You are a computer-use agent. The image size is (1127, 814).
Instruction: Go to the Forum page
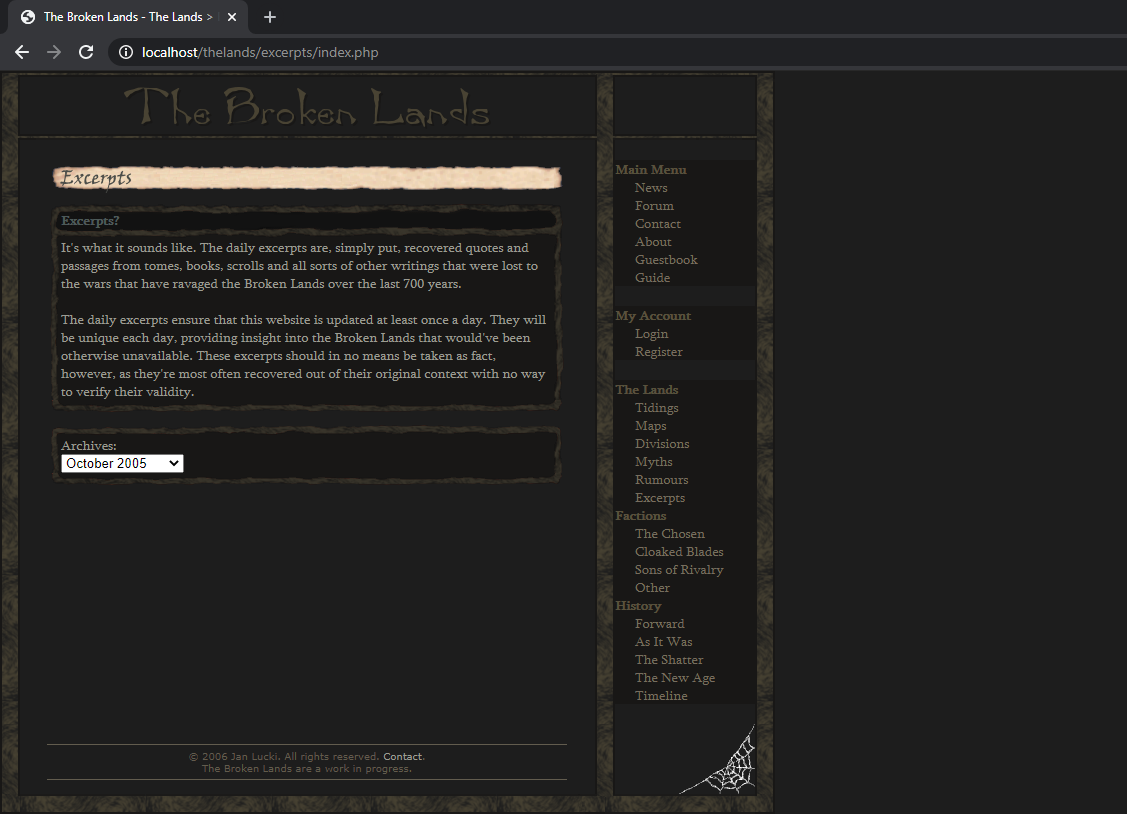tap(654, 206)
